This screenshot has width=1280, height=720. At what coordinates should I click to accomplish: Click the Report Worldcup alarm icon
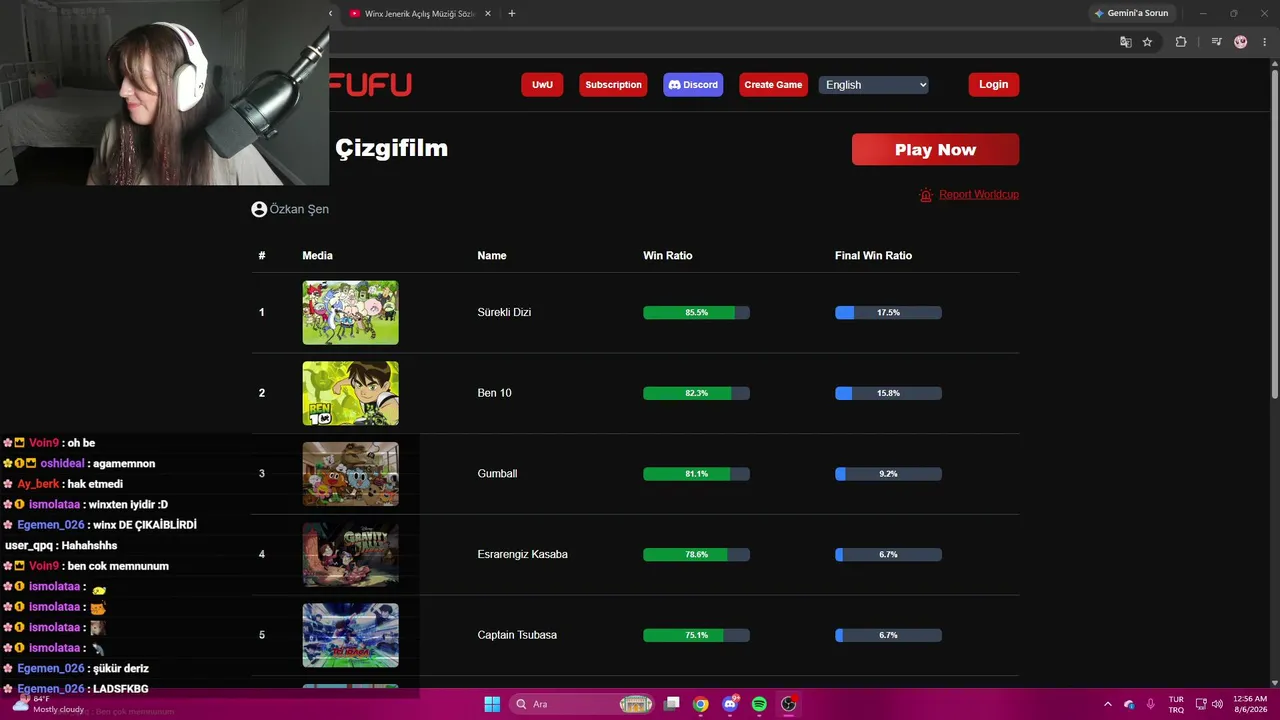coord(926,195)
